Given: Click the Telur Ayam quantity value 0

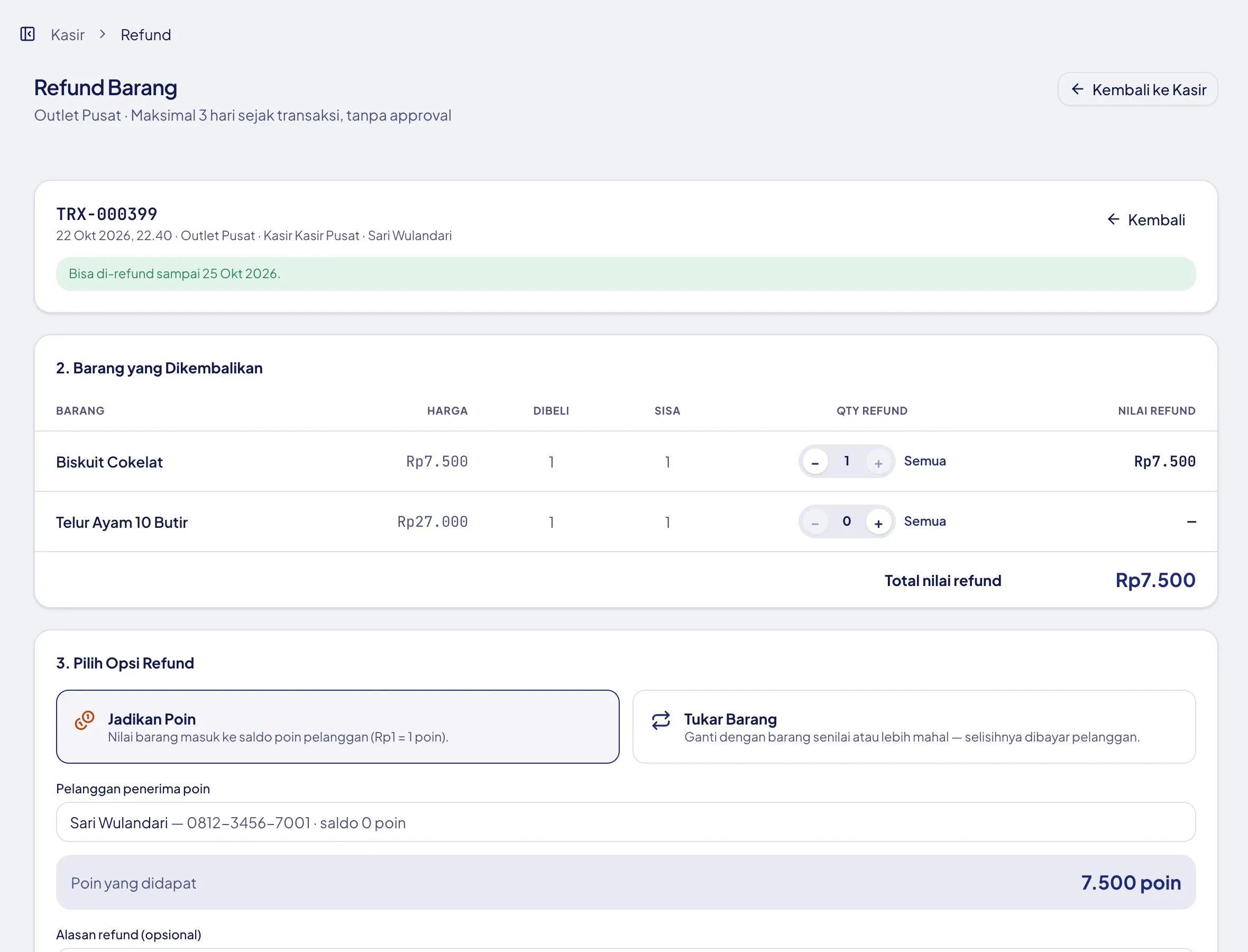Looking at the screenshot, I should (846, 521).
